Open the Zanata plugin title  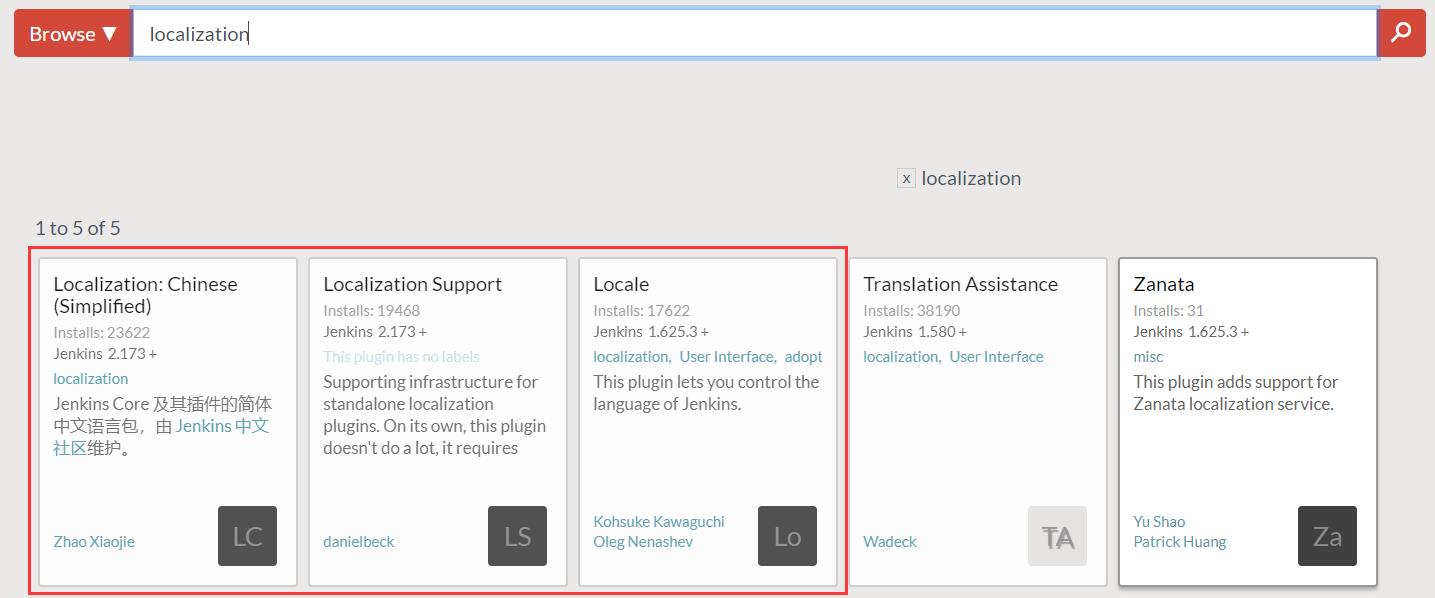(x=1164, y=284)
